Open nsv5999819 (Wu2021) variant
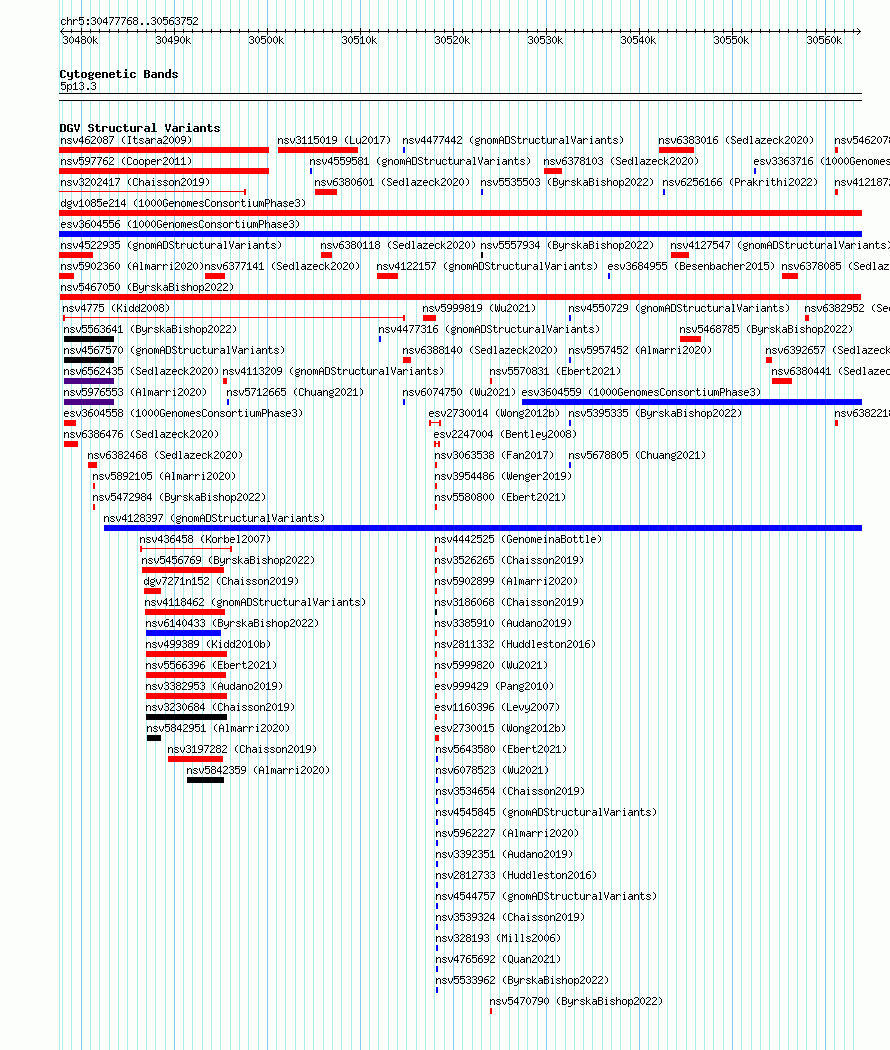This screenshot has height=1050, width=890. pyautogui.click(x=479, y=308)
